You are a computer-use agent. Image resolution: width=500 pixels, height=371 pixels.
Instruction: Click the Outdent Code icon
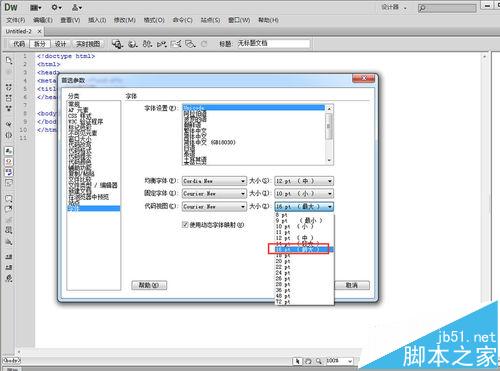pos(9,267)
